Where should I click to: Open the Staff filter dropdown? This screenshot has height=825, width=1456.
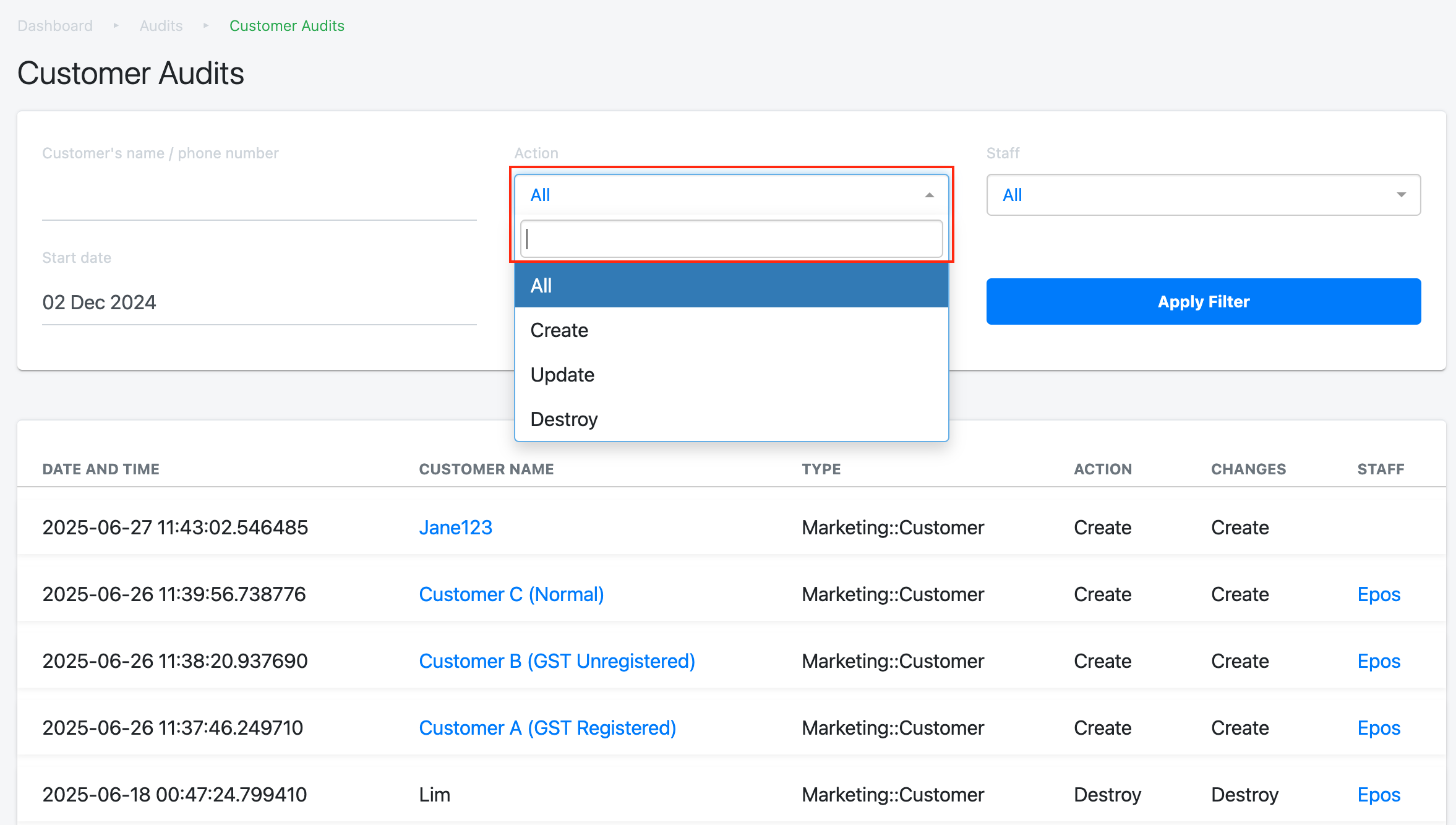pyautogui.click(x=1203, y=195)
